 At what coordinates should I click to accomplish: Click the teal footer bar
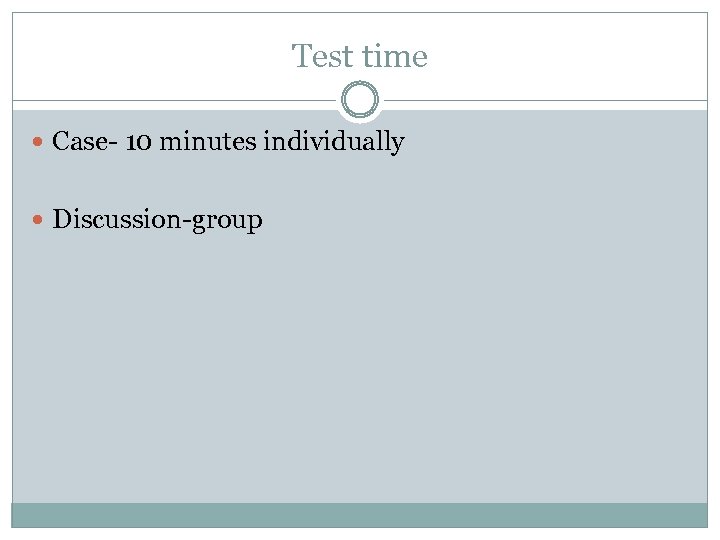pyautogui.click(x=360, y=515)
